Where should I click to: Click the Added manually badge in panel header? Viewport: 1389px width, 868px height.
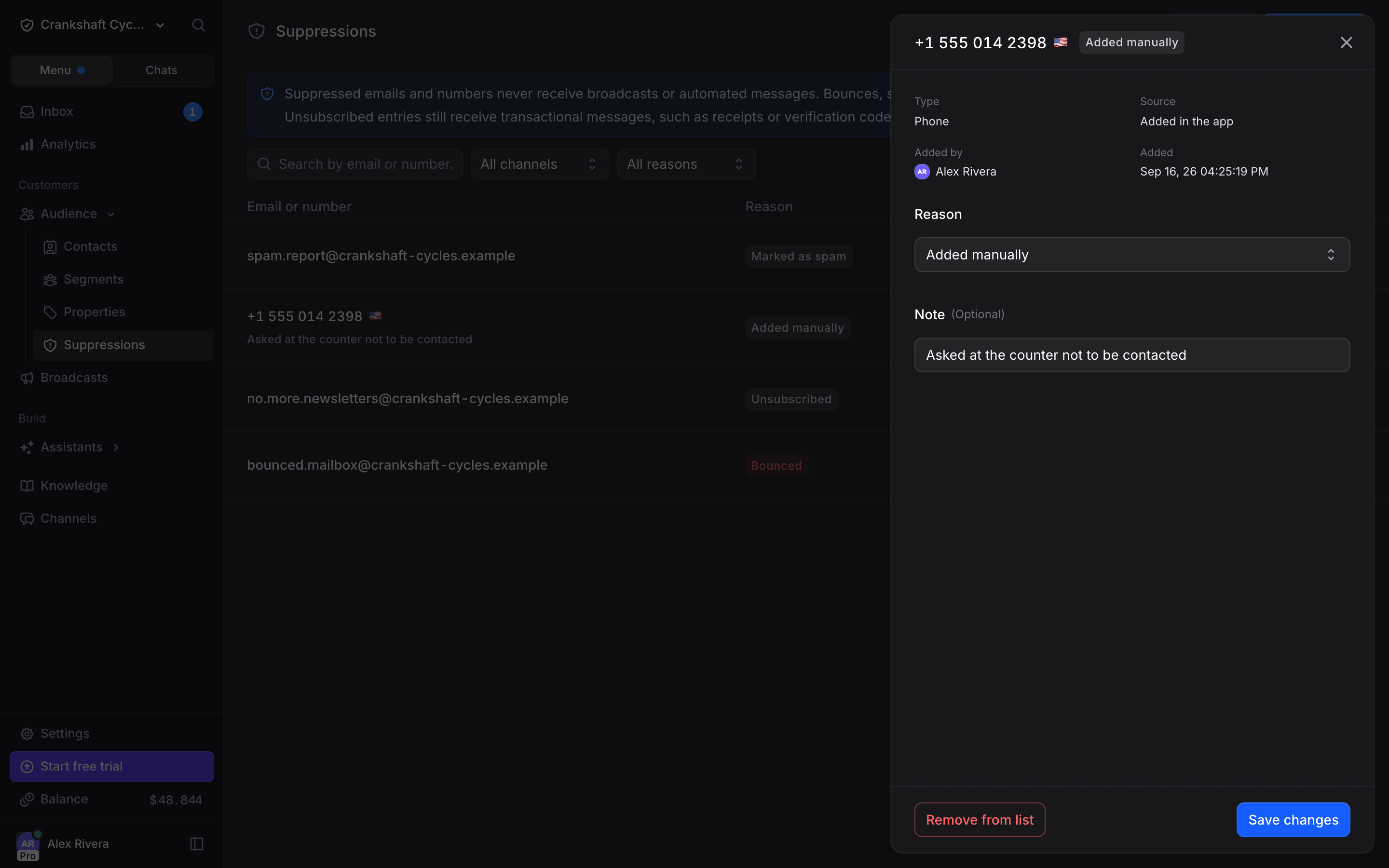(x=1131, y=42)
